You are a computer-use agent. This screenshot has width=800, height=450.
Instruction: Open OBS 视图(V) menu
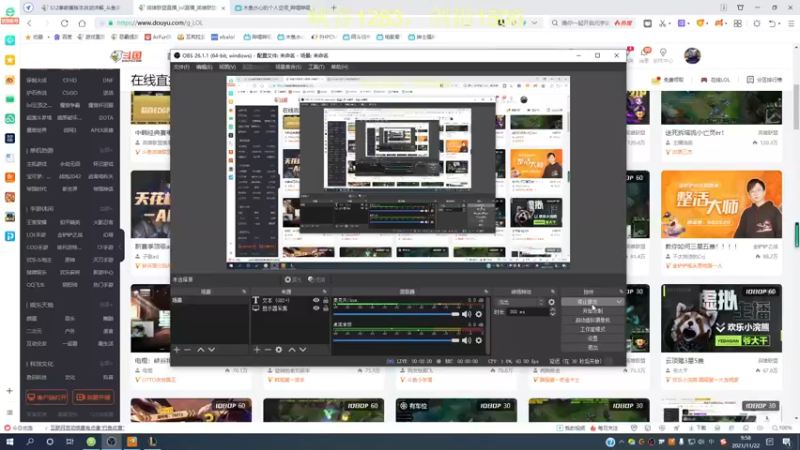[227, 67]
